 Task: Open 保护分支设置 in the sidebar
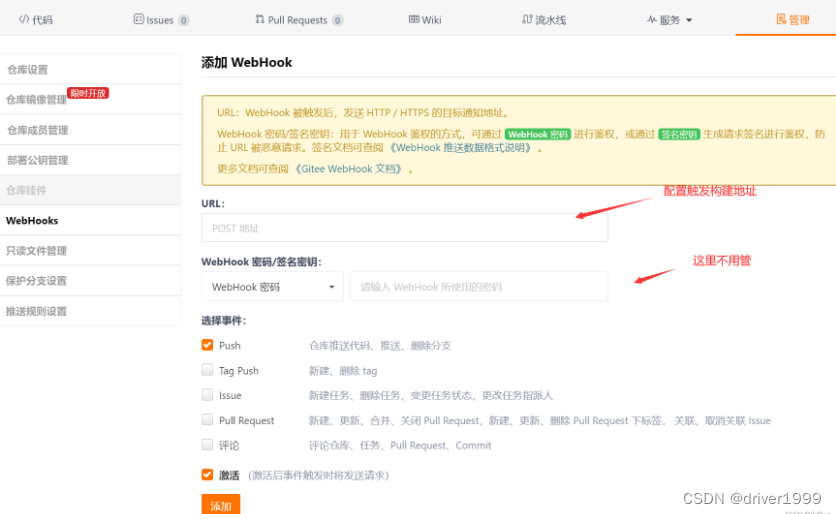pyautogui.click(x=90, y=281)
